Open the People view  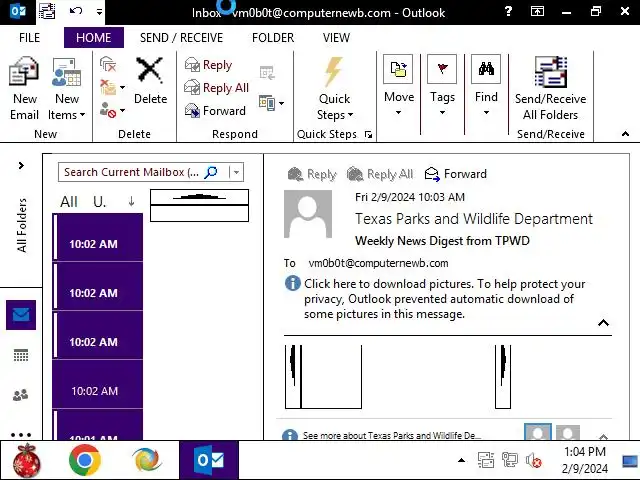tap(20, 395)
